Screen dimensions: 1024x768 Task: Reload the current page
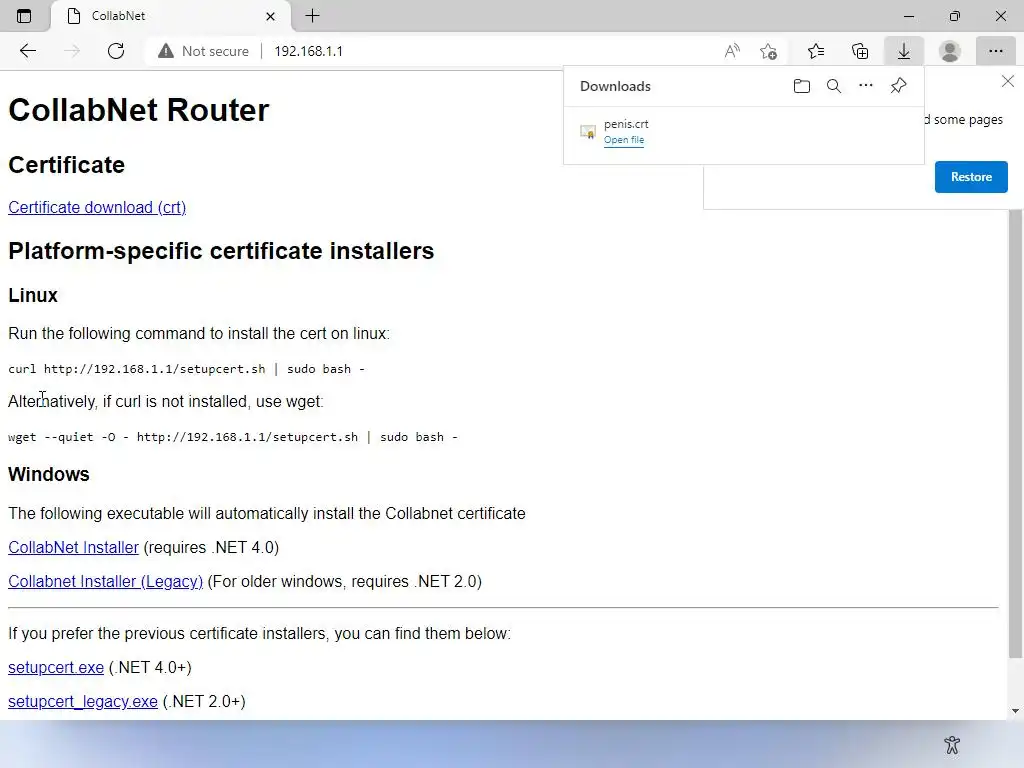[116, 51]
